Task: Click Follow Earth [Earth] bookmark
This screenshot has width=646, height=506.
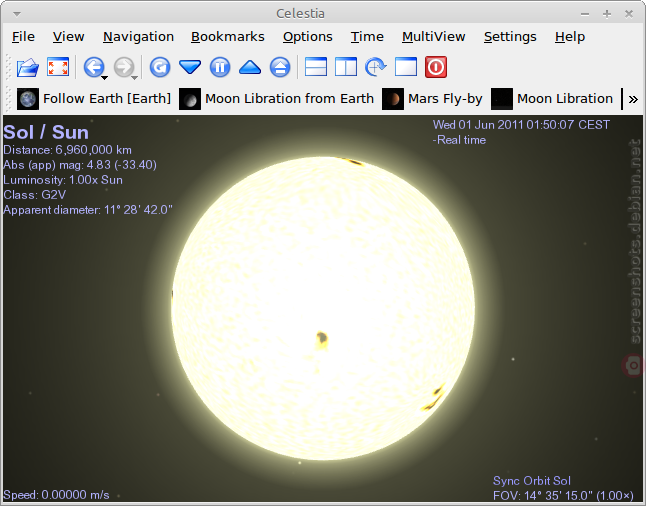Action: tap(94, 99)
